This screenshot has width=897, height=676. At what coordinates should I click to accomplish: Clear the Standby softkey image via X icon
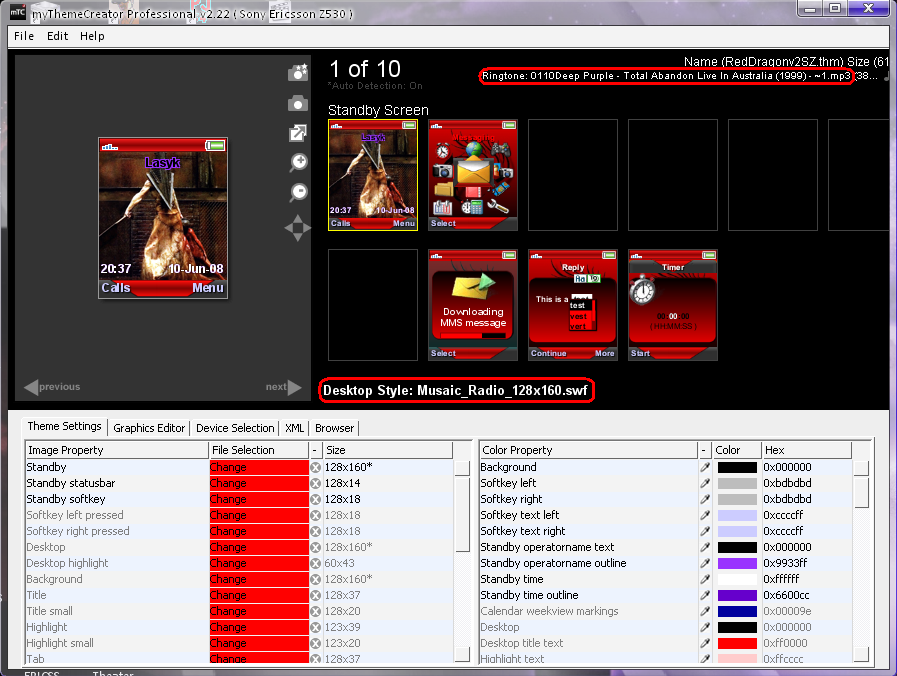(x=315, y=499)
